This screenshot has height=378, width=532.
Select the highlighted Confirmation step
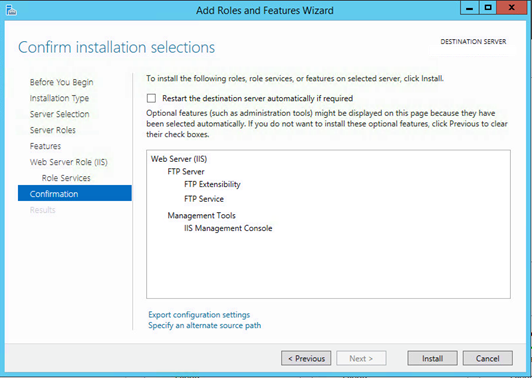75,193
